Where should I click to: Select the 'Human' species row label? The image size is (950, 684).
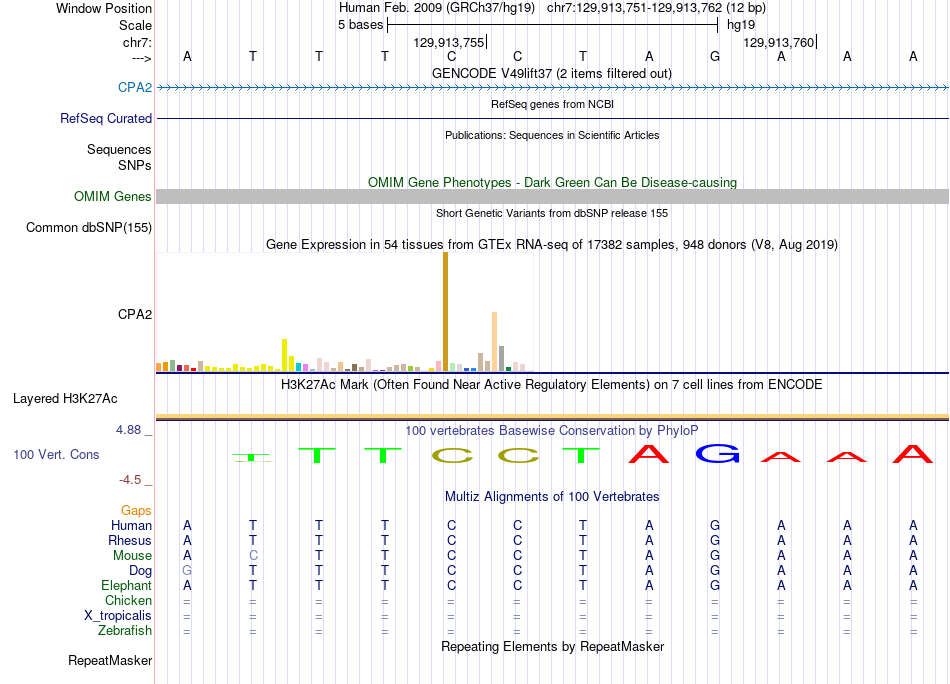coord(131,525)
